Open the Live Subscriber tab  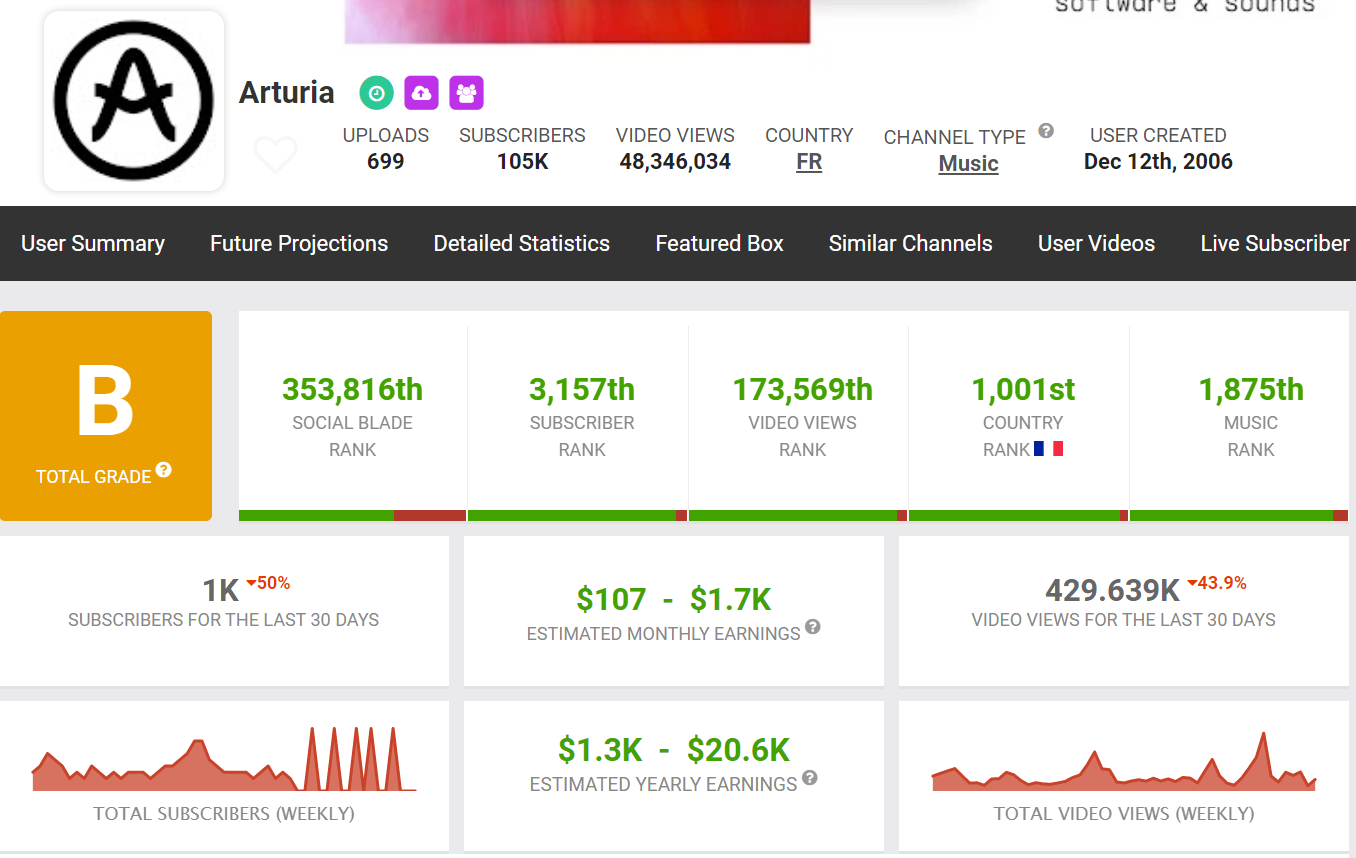(1275, 243)
